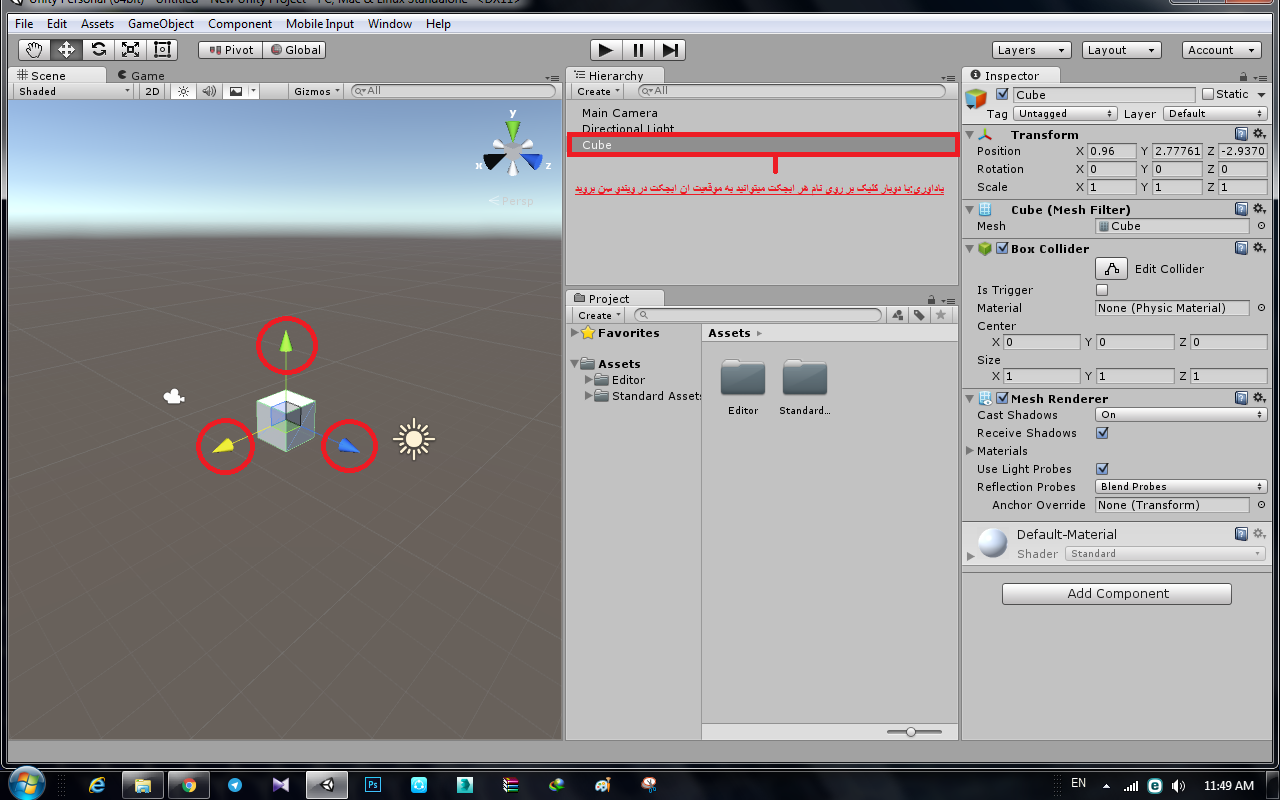Screen dimensions: 1280x800
Task: Open the Layout dropdown
Action: [1121, 50]
